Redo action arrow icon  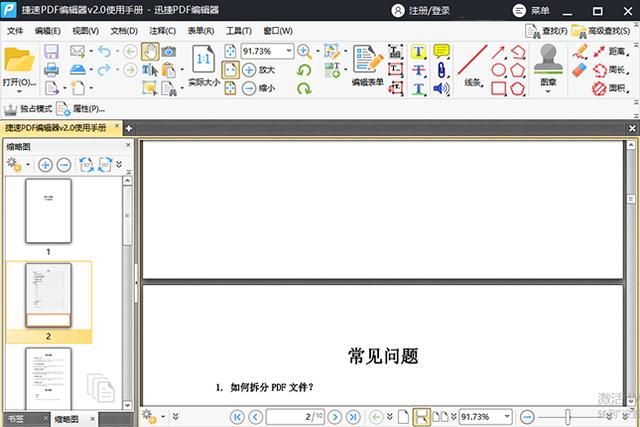click(104, 70)
